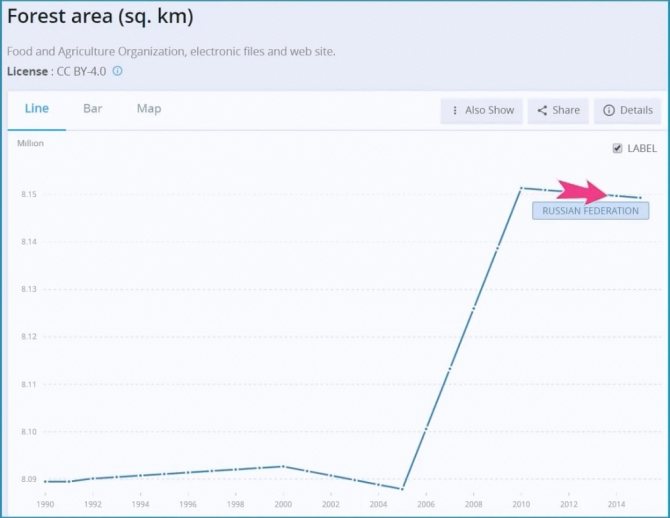Click the Russian Federation series label
Image resolution: width=670 pixels, height=518 pixels.
tap(590, 211)
